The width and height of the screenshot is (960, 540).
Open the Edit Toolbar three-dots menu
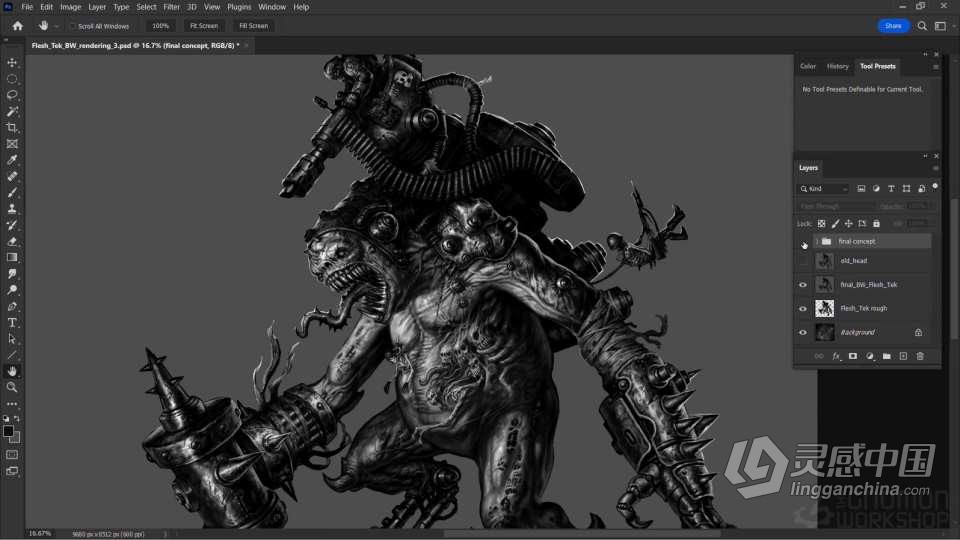coord(12,404)
